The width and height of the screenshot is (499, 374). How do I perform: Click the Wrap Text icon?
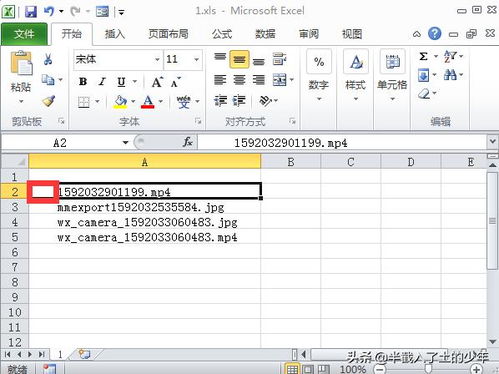(x=279, y=59)
